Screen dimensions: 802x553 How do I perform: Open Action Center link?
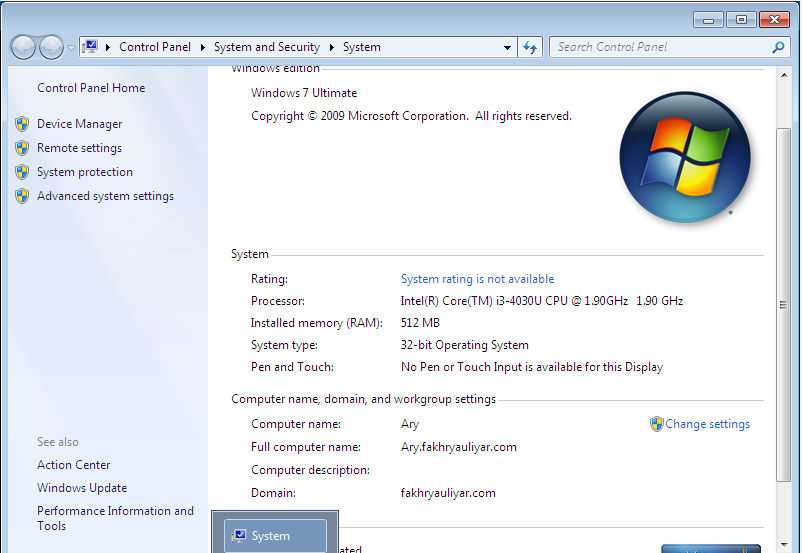(74, 465)
